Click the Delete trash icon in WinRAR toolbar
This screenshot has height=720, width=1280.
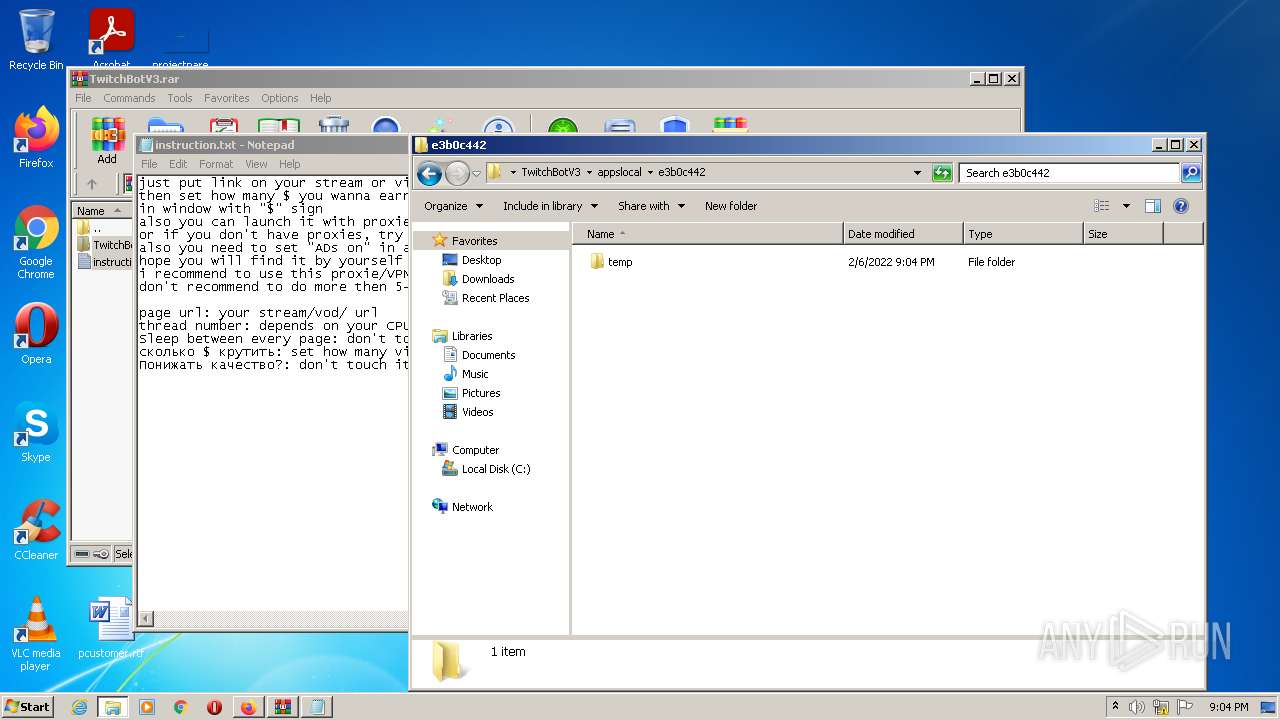[334, 126]
